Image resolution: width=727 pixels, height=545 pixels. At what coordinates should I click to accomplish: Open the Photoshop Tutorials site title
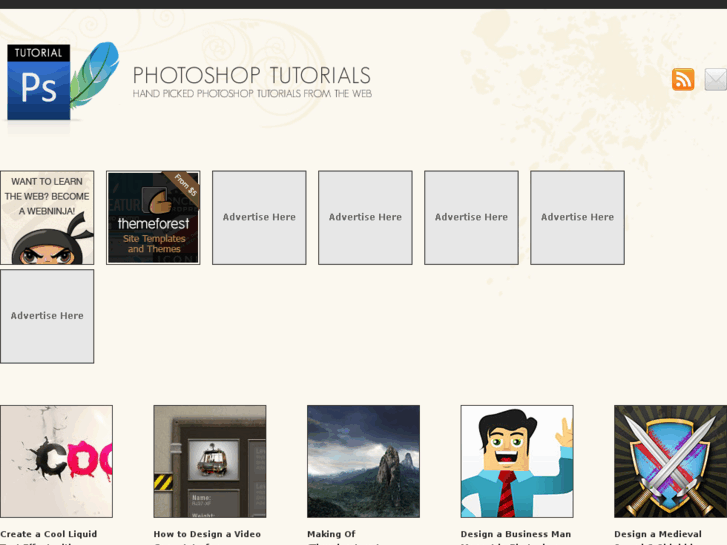(252, 75)
